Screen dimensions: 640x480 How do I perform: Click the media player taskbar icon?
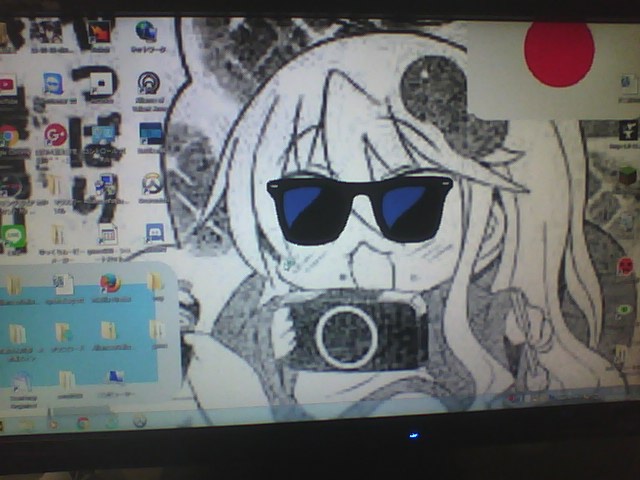pyautogui.click(x=53, y=424)
